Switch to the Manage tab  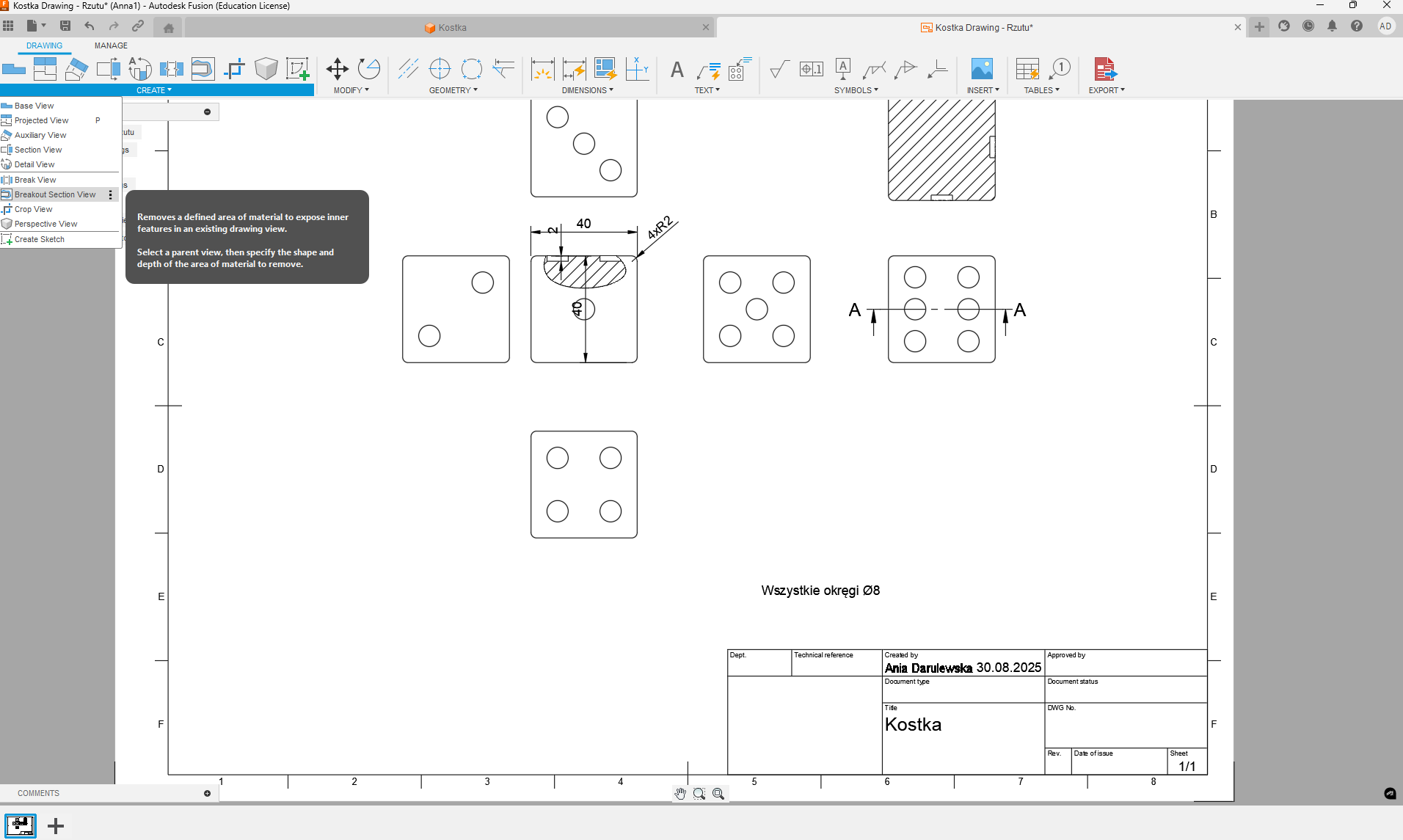pos(111,45)
